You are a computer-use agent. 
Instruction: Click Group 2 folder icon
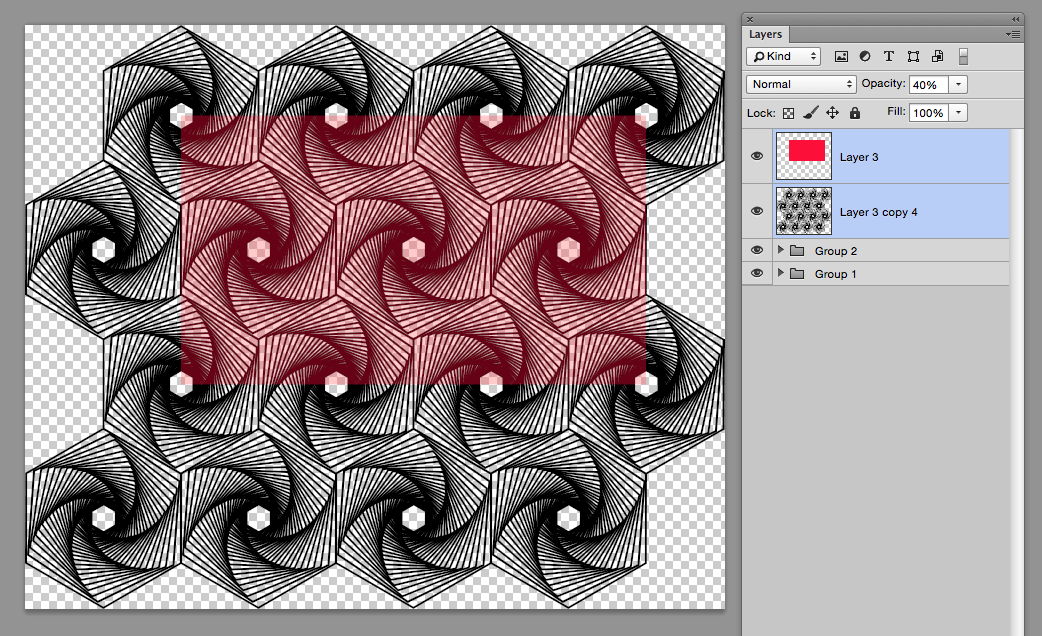pos(797,251)
